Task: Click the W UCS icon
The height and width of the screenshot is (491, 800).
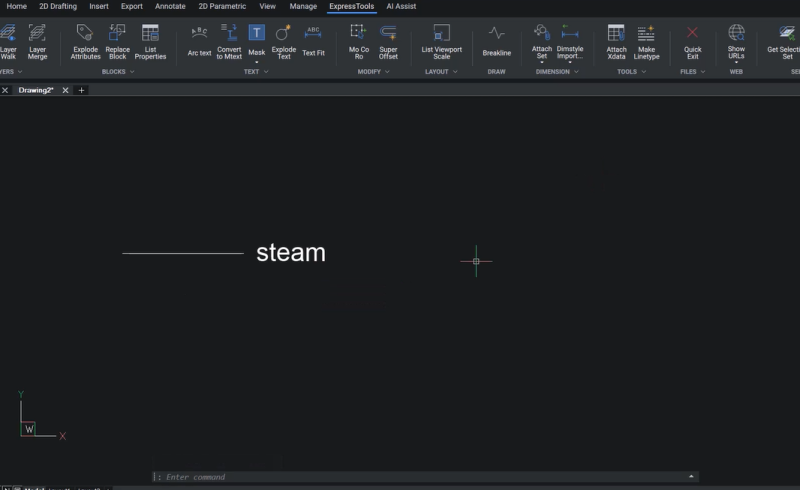Action: pos(29,429)
